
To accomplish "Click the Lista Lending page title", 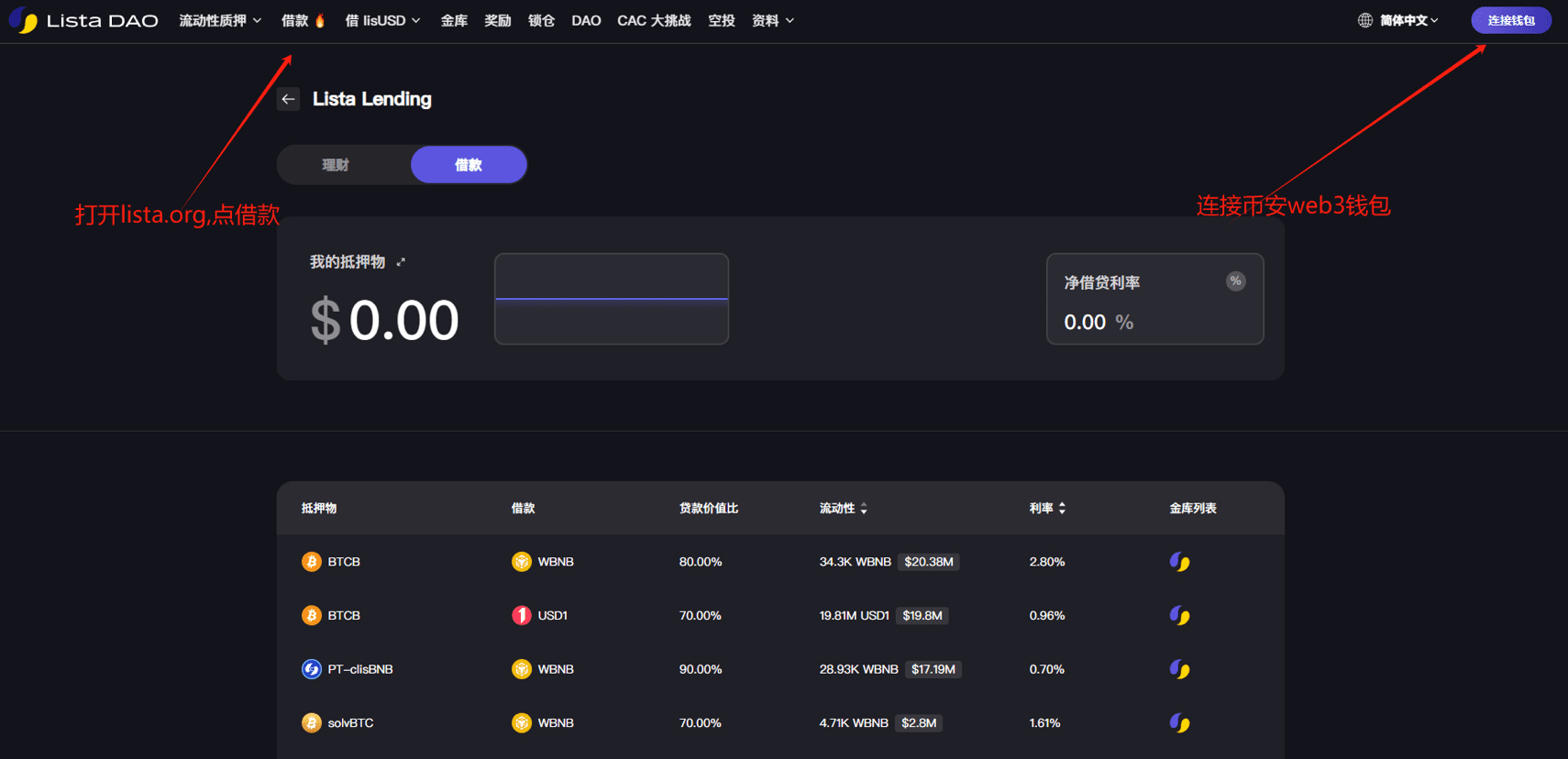I will [372, 99].
